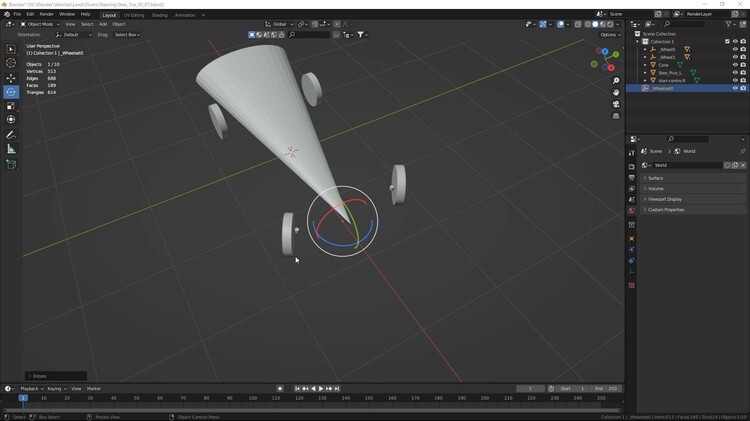Select the Move tool in toolbar
The image size is (750, 421).
(11, 78)
